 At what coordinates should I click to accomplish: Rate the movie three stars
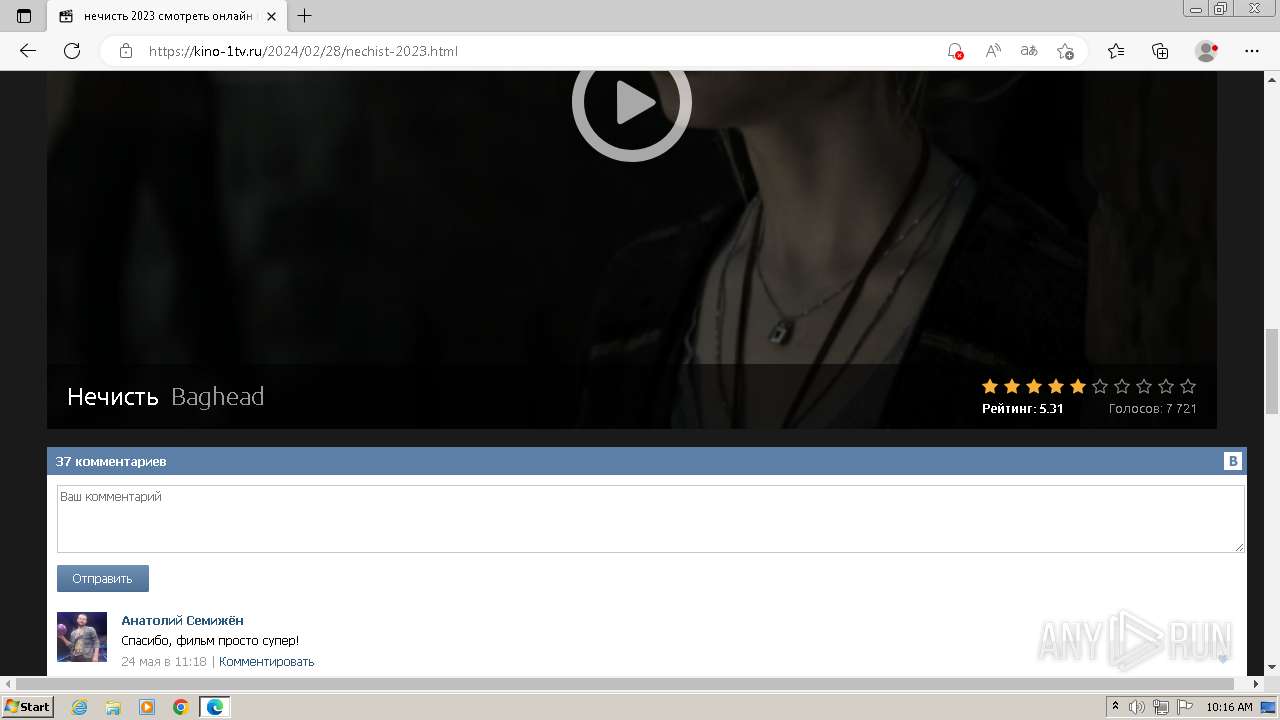[x=1034, y=386]
